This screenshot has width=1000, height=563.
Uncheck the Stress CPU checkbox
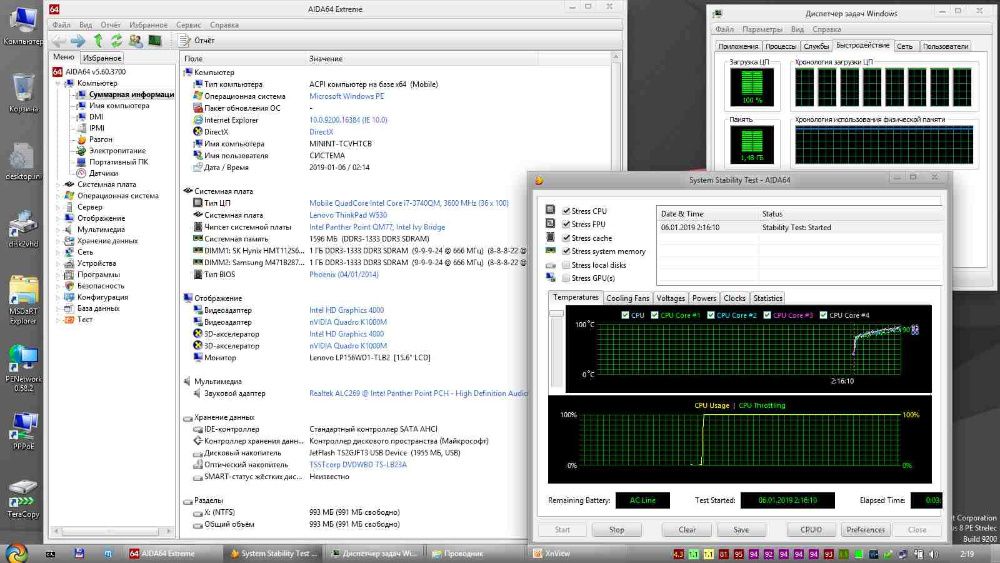566,211
